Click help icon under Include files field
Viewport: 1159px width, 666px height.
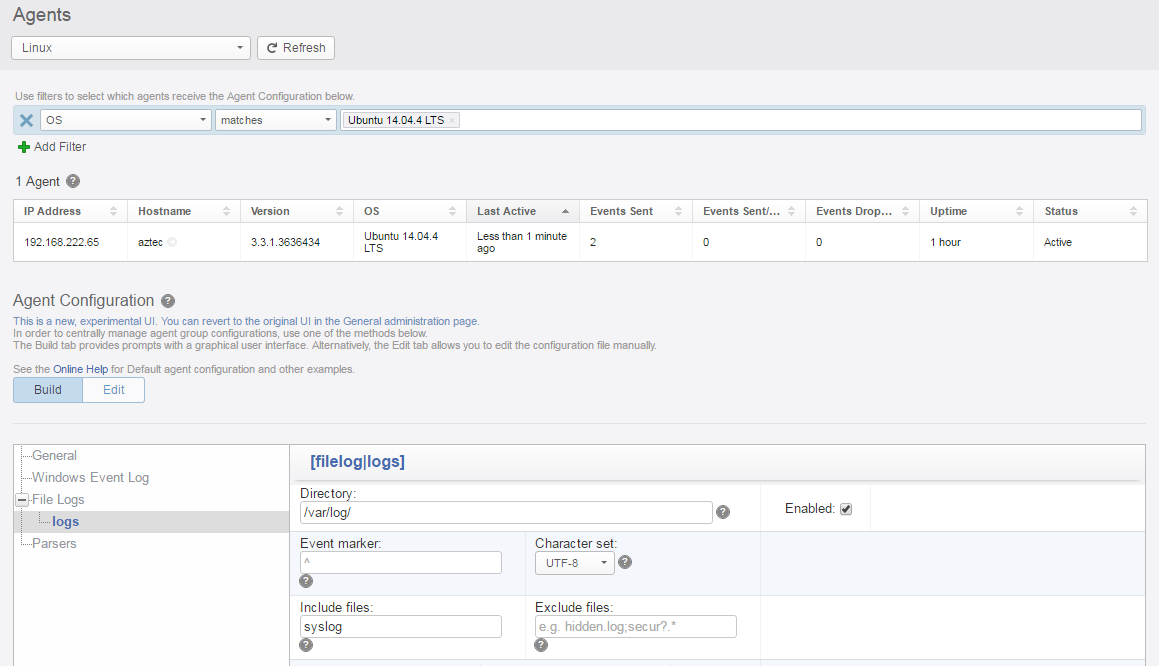click(306, 645)
